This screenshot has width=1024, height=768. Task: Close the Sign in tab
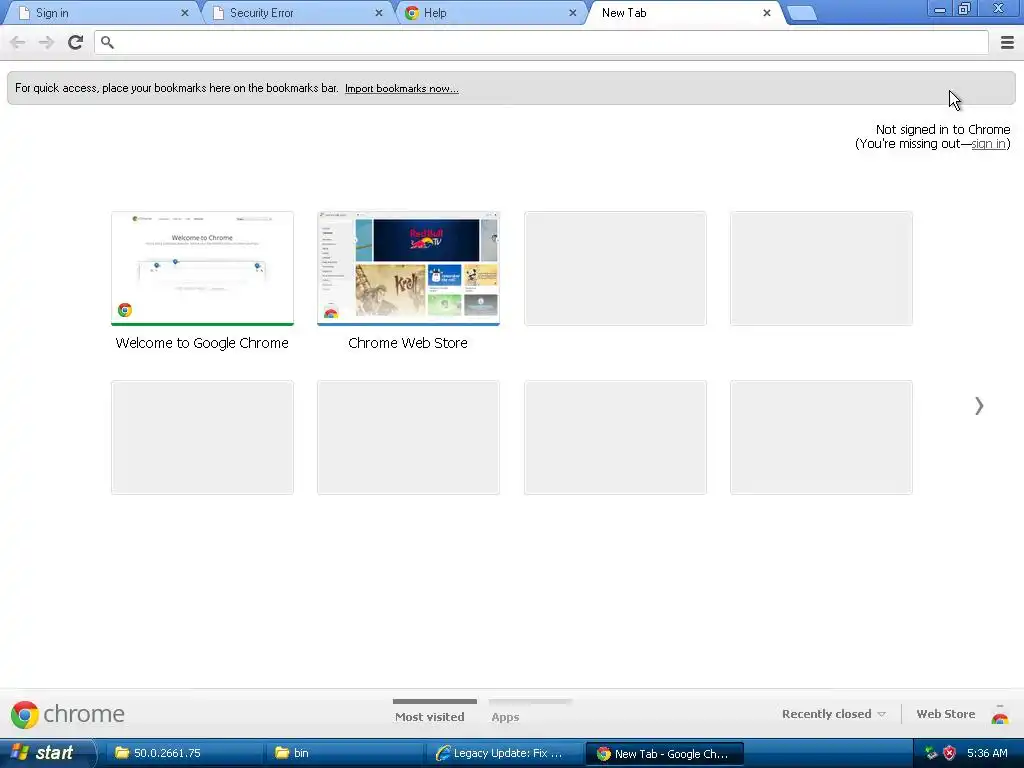(185, 13)
